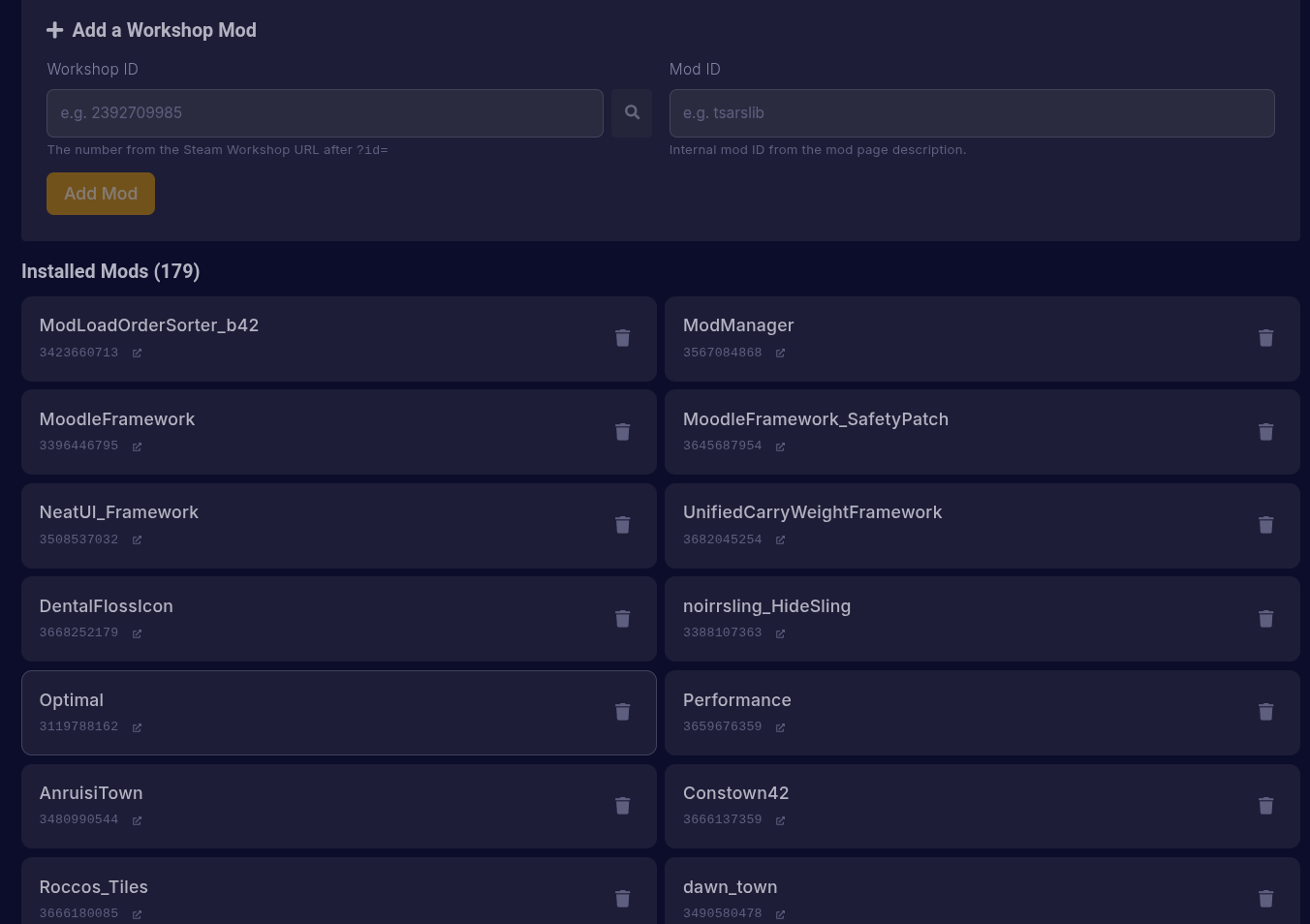
Task: Open DentalFlossIcon's external link icon
Action: coord(137,632)
